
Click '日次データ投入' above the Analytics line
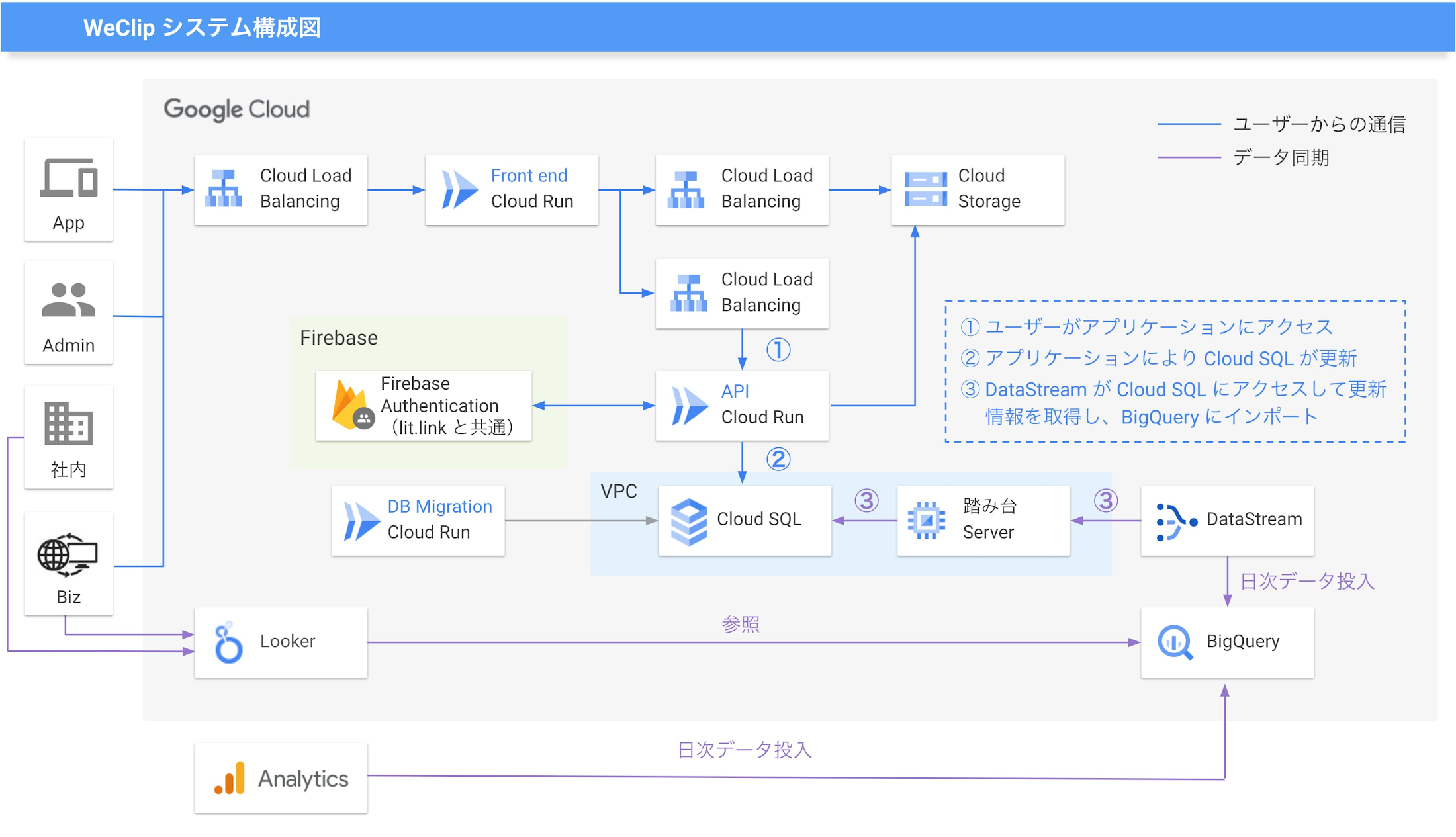point(744,750)
